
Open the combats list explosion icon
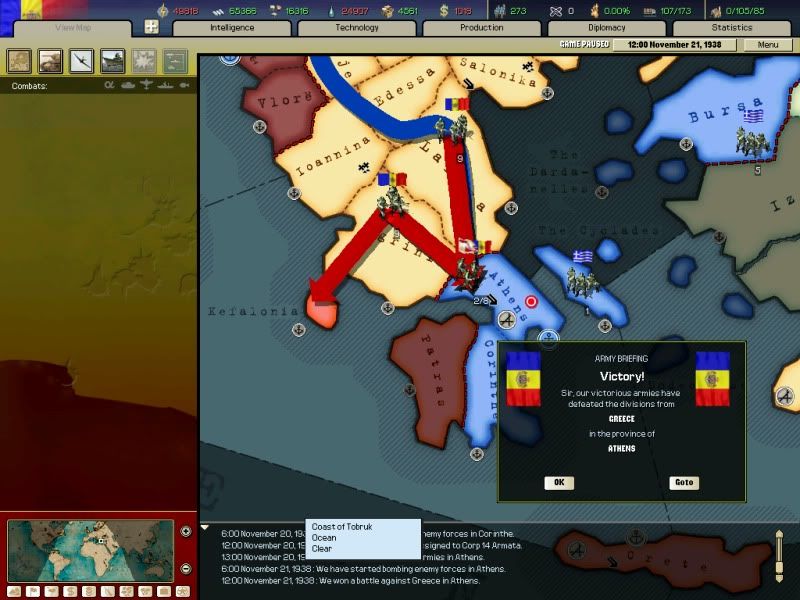click(x=144, y=61)
